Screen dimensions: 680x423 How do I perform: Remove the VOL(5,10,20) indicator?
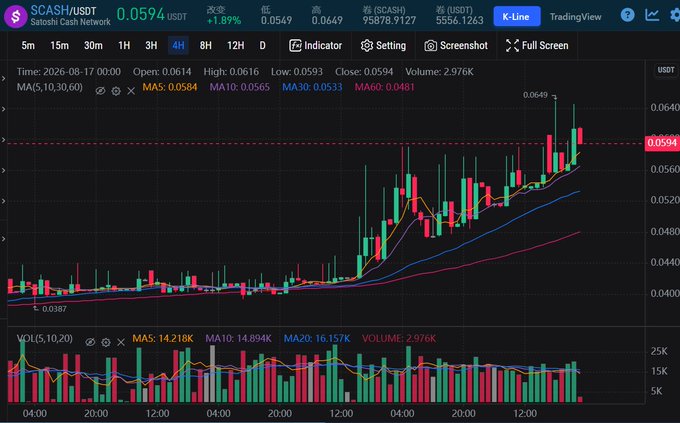[x=121, y=342]
